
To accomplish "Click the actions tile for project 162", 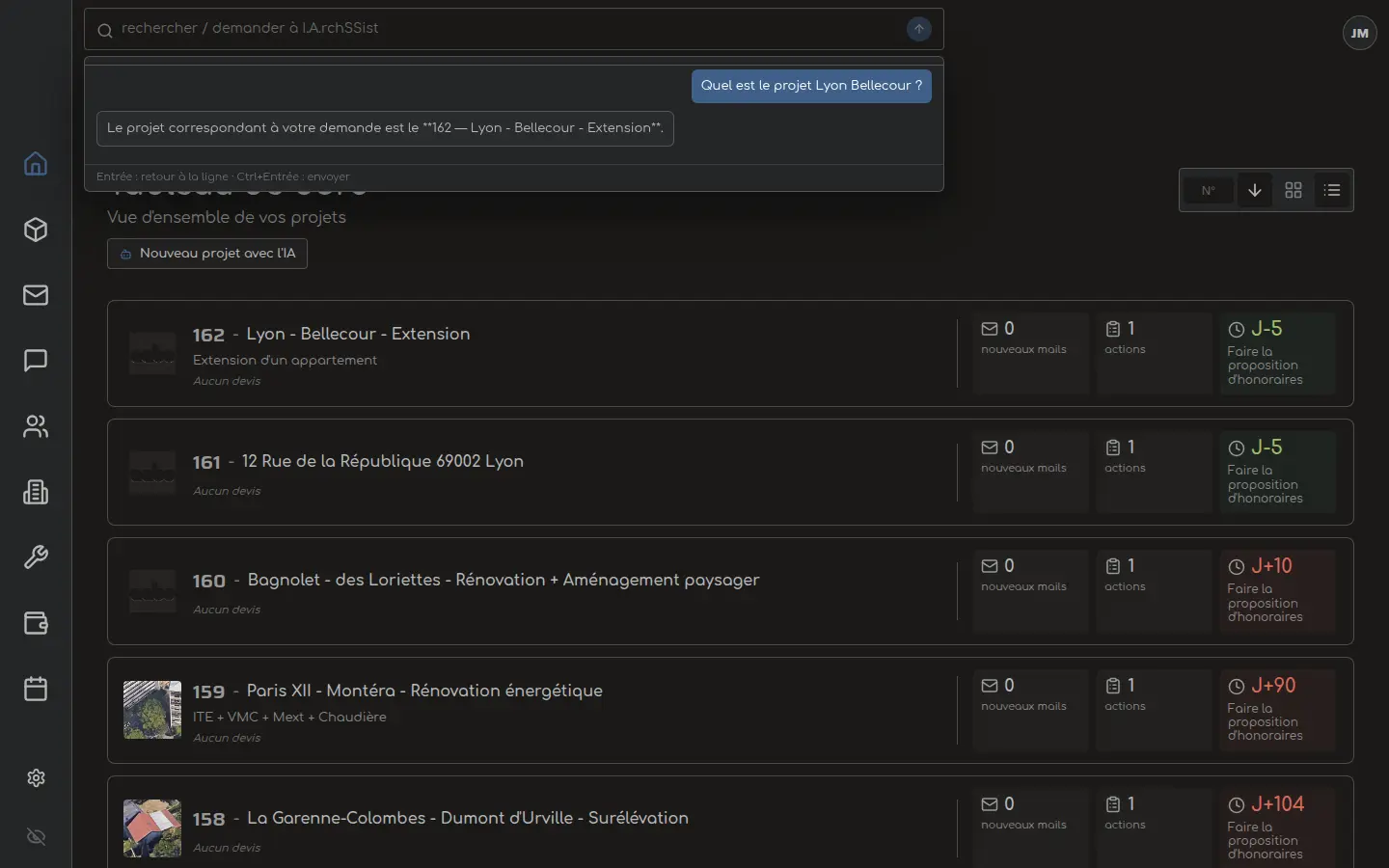I will coord(1155,353).
